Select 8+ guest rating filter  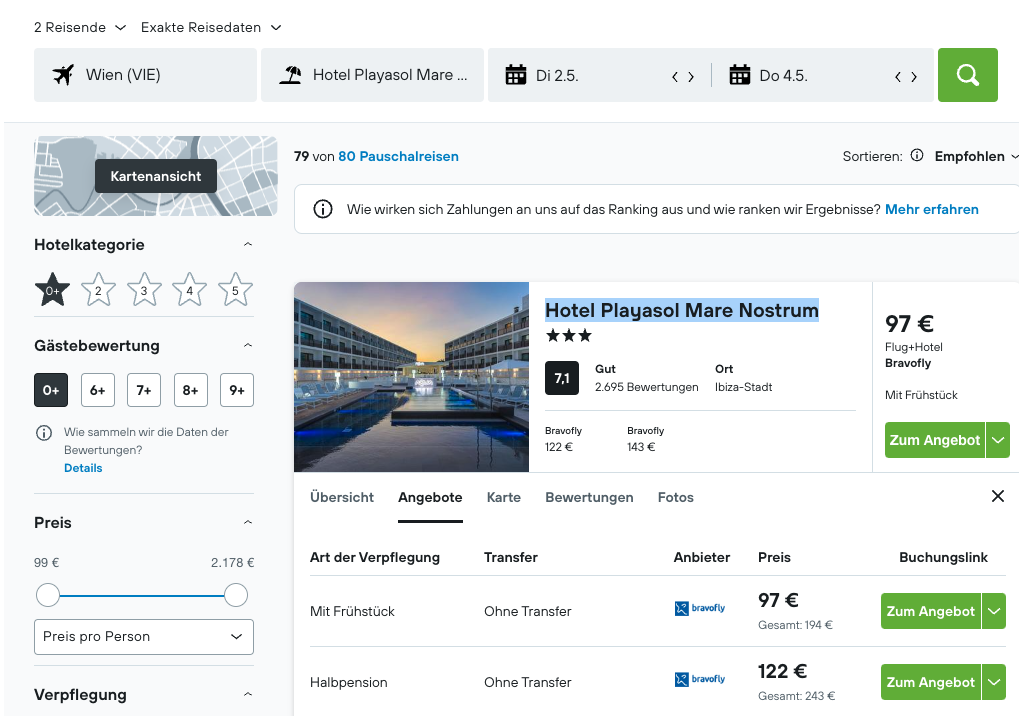[190, 390]
